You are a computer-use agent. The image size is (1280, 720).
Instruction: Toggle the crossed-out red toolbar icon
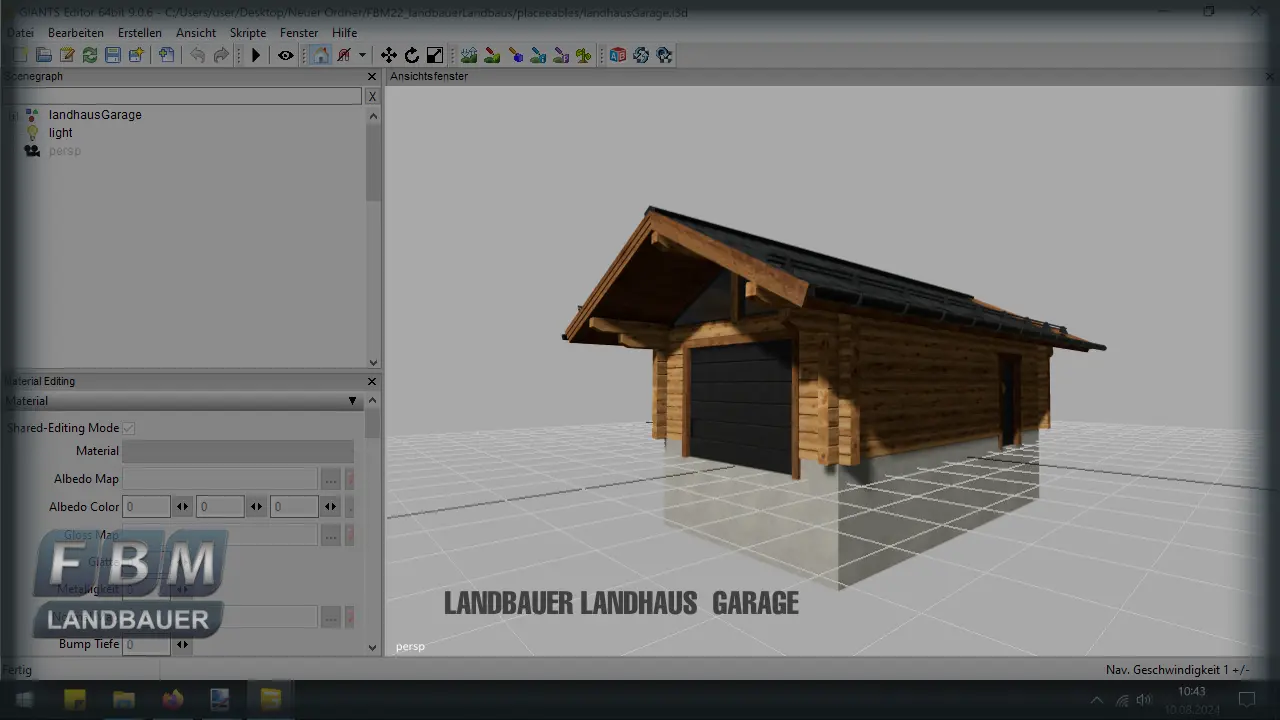click(x=344, y=55)
